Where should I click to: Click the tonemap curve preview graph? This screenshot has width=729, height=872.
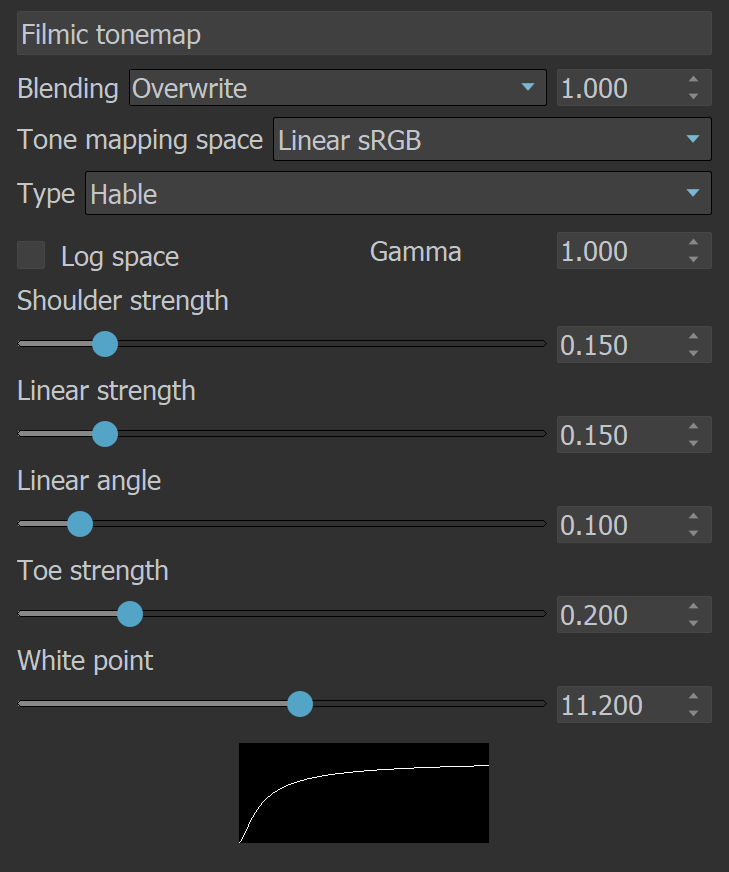[364, 793]
